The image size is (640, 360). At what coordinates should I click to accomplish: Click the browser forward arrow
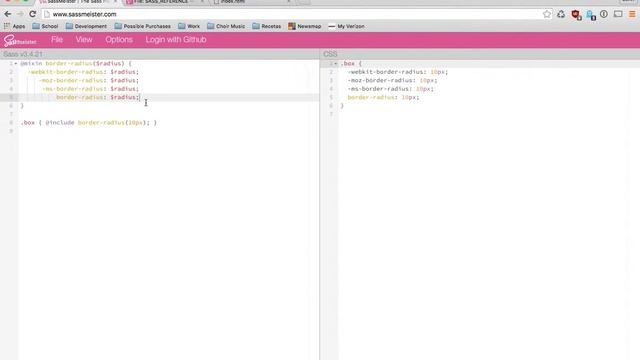(20, 14)
